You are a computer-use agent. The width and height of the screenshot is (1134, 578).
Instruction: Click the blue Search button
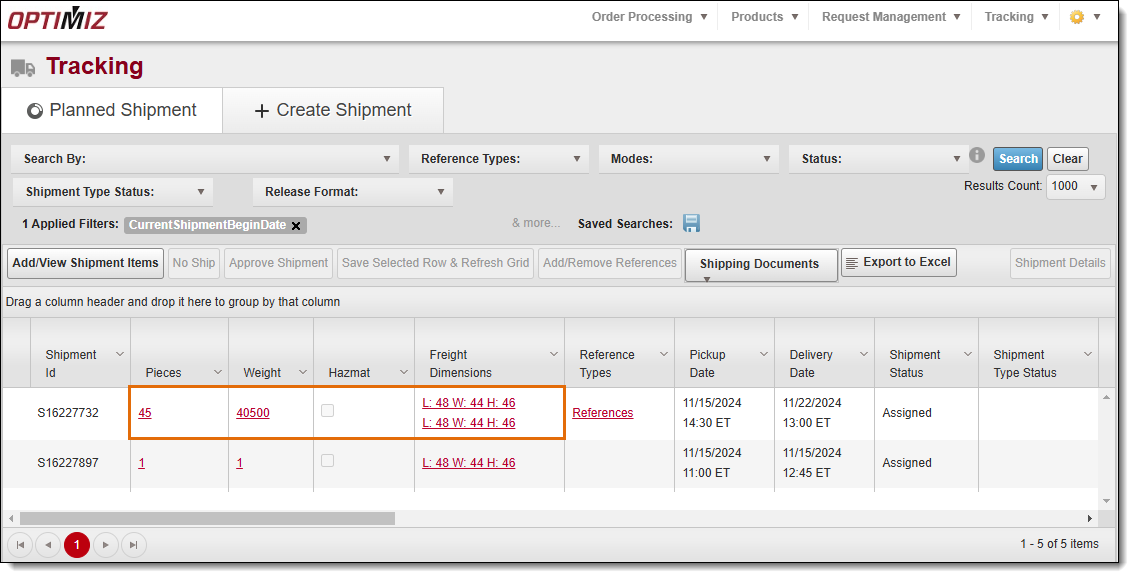(1018, 158)
